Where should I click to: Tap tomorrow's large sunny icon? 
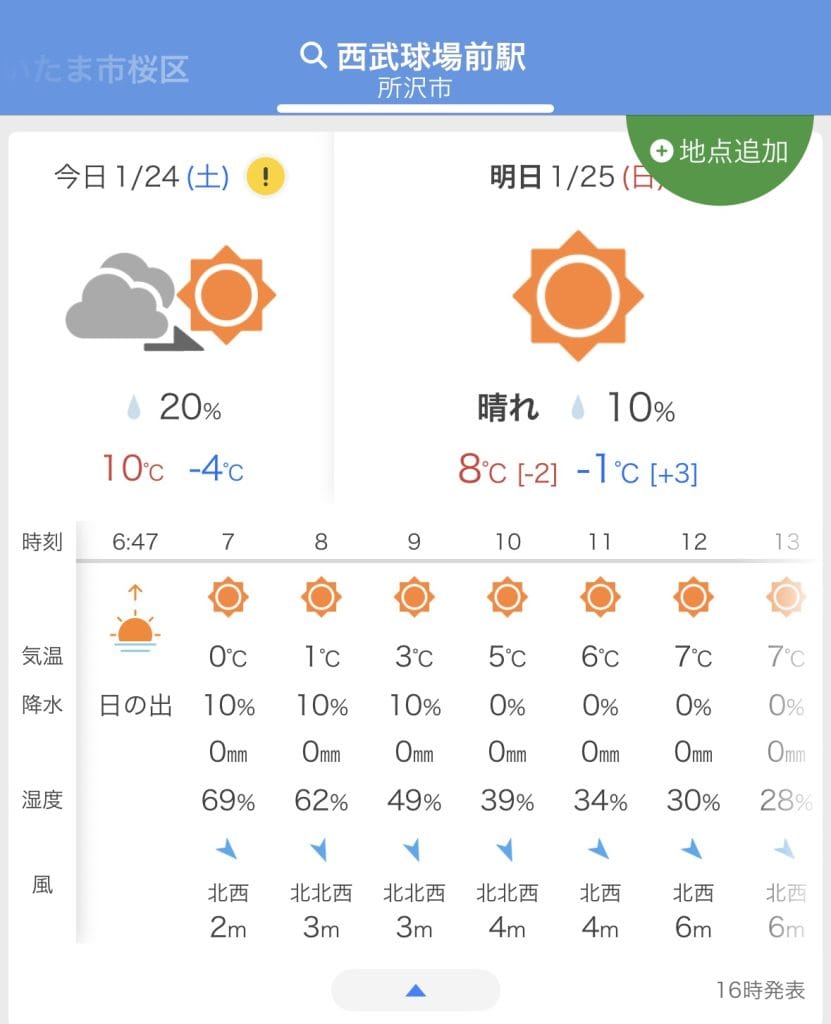[x=577, y=296]
